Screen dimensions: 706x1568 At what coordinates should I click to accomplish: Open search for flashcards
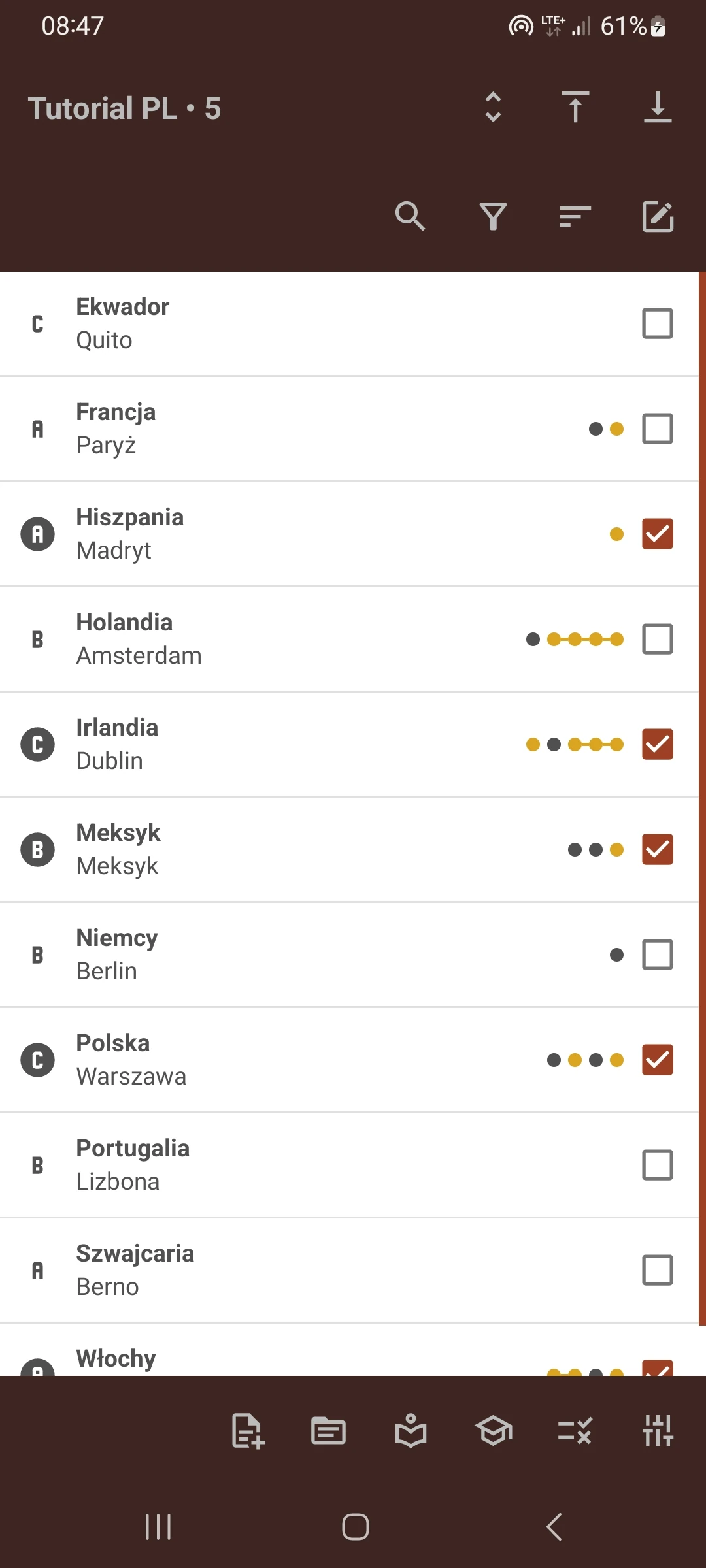tap(410, 217)
